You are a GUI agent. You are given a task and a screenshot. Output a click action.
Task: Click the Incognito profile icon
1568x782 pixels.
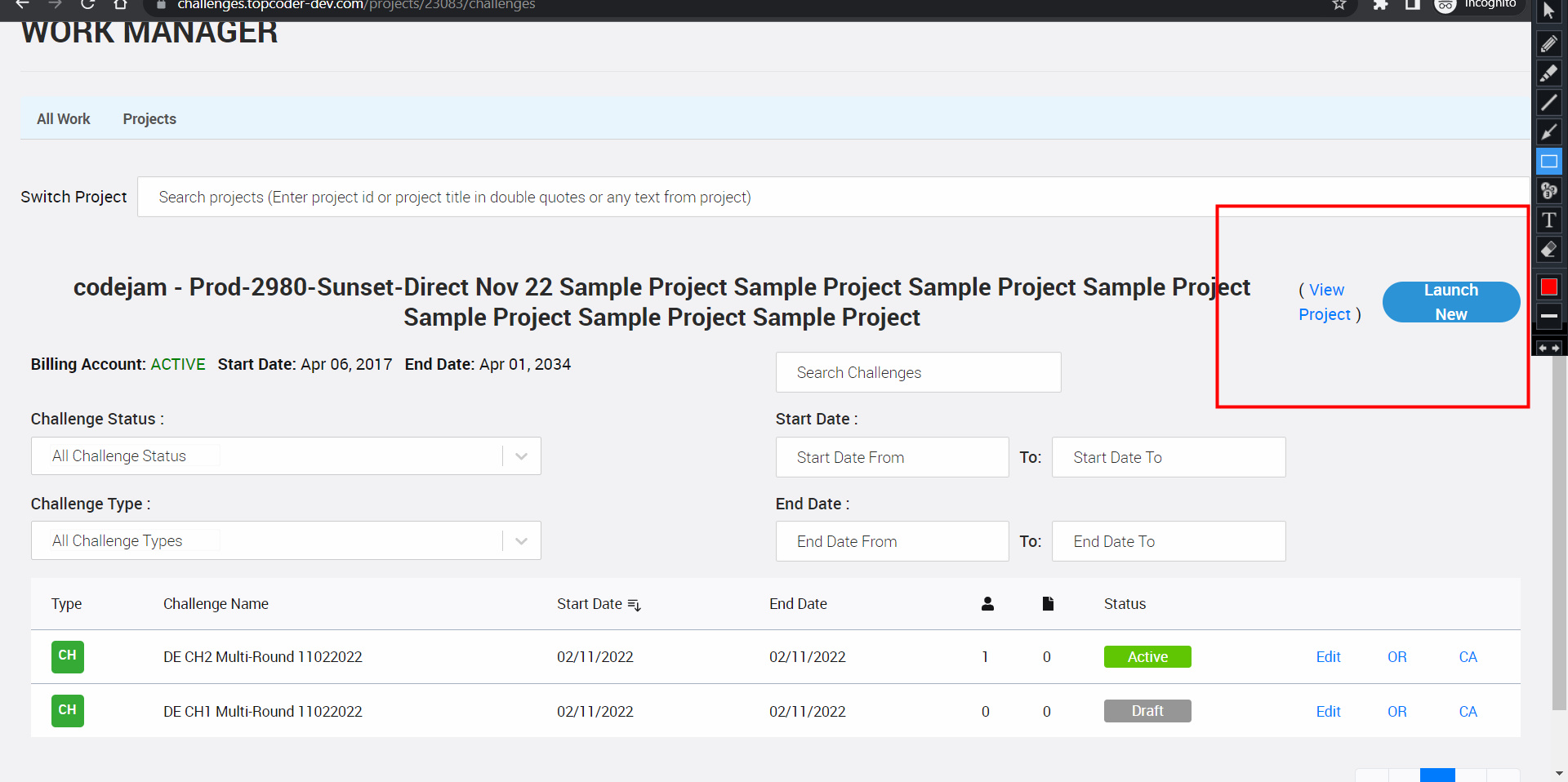point(1445,5)
